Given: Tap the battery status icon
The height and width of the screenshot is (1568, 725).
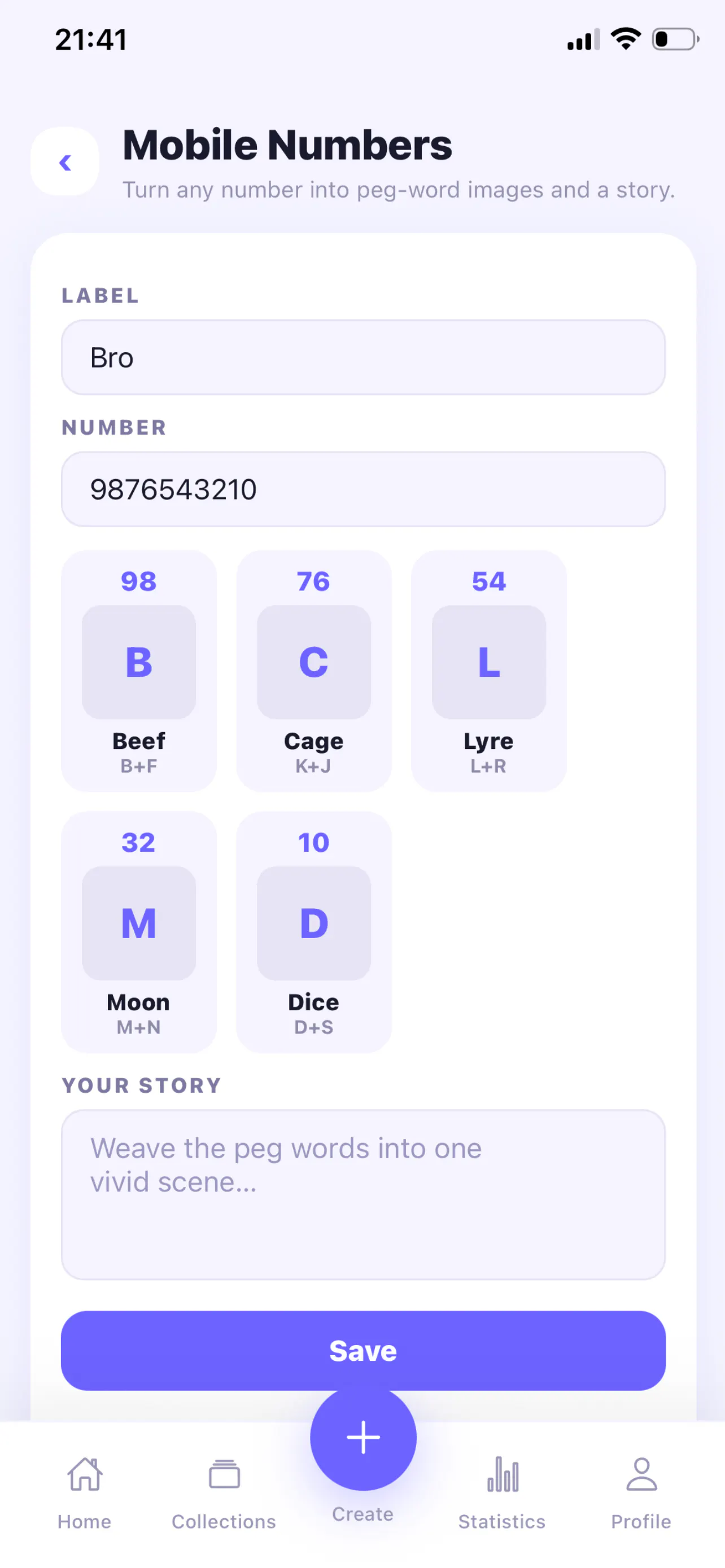Looking at the screenshot, I should (x=676, y=40).
